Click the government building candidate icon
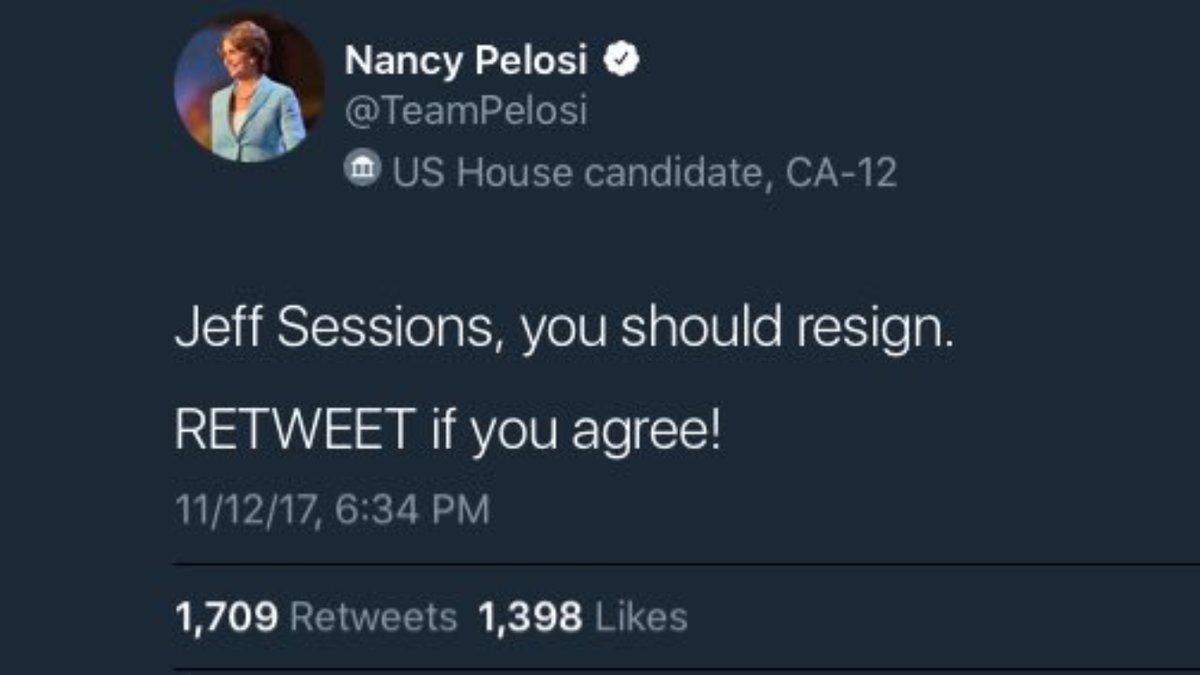This screenshot has width=1200, height=675. click(360, 171)
